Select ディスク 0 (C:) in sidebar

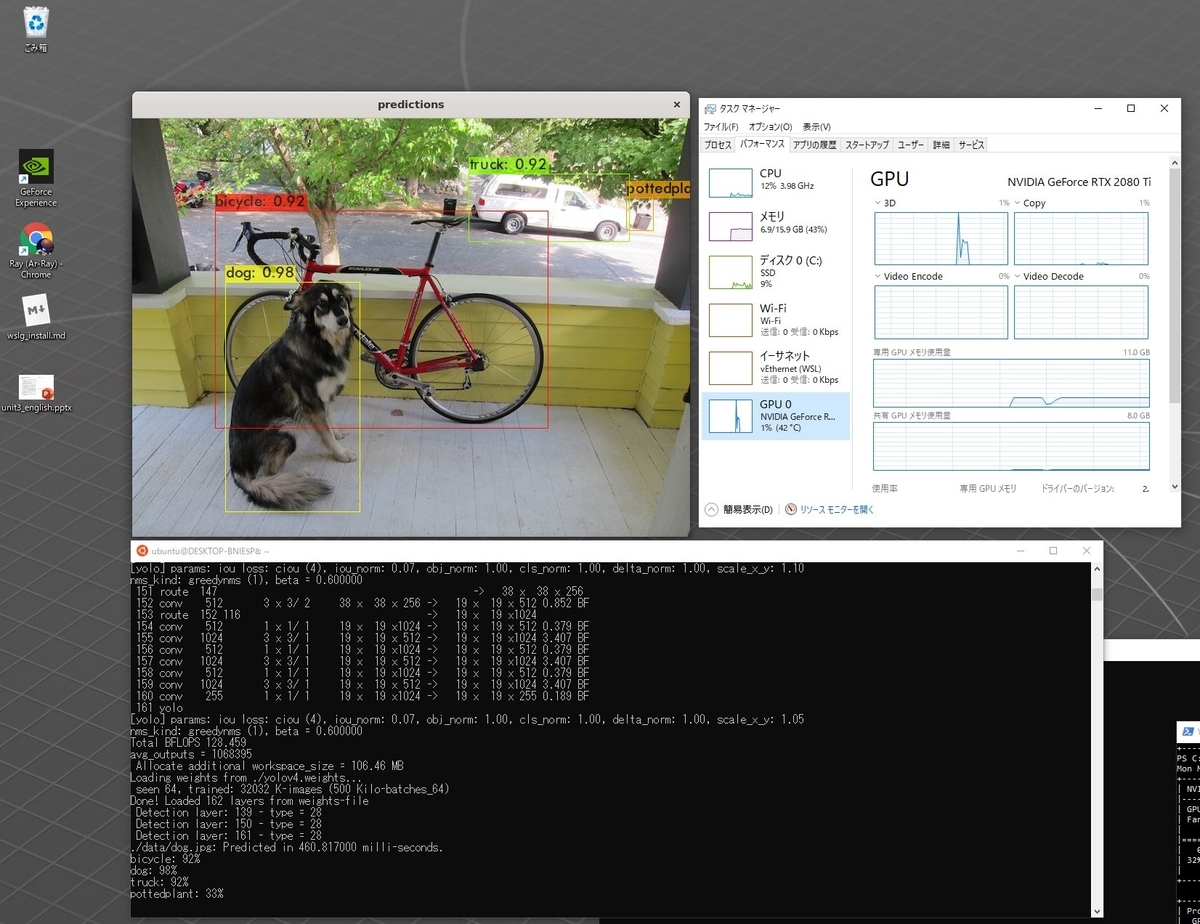[x=775, y=272]
